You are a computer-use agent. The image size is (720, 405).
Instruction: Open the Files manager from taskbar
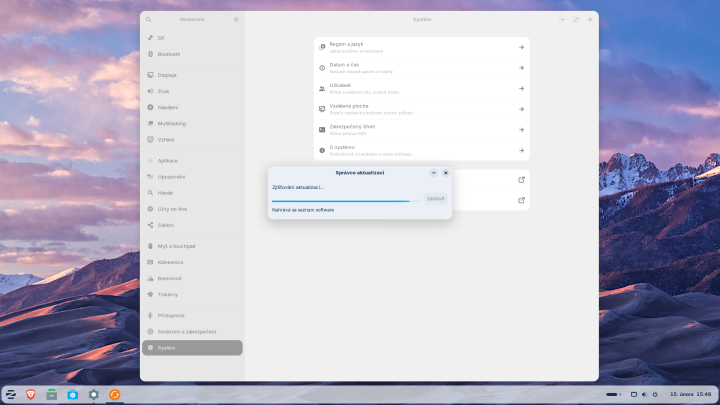point(51,394)
